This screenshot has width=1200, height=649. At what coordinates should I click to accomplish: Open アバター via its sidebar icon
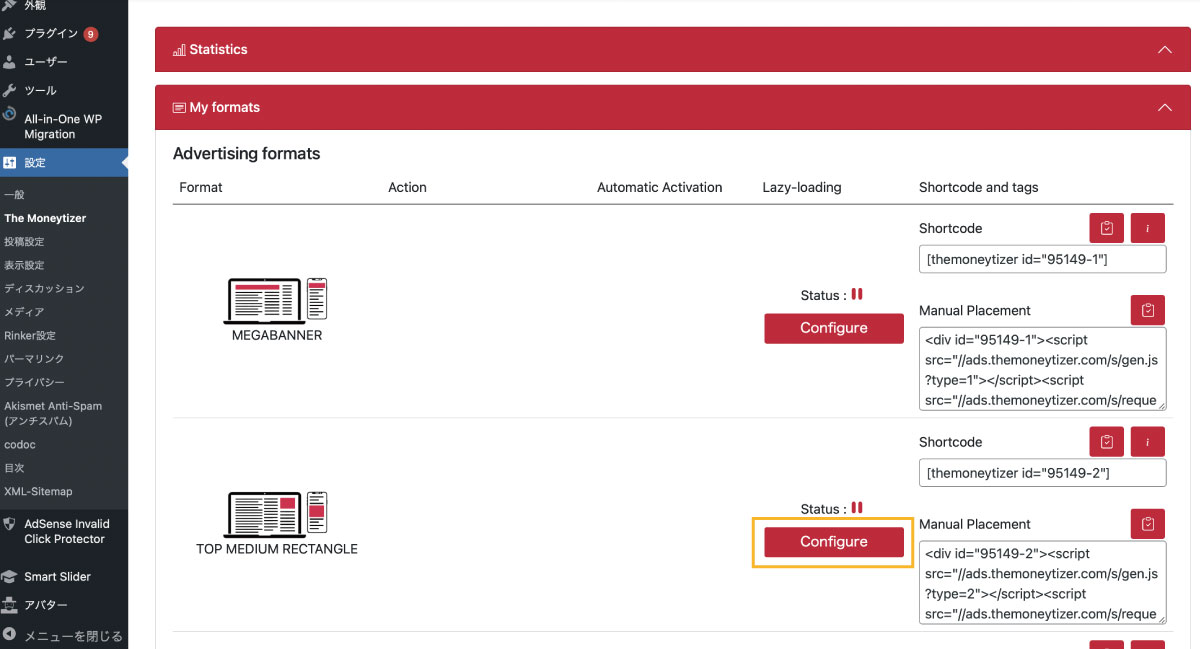click(10, 605)
